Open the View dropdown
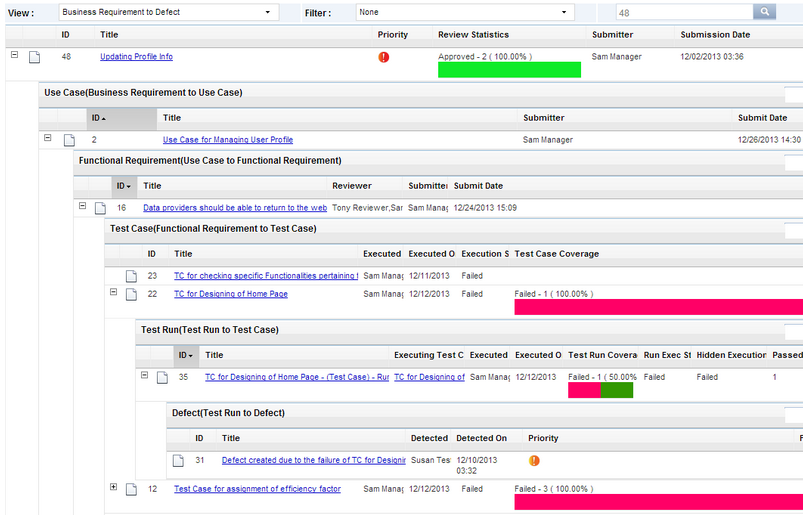This screenshot has width=803, height=515. pyautogui.click(x=168, y=13)
